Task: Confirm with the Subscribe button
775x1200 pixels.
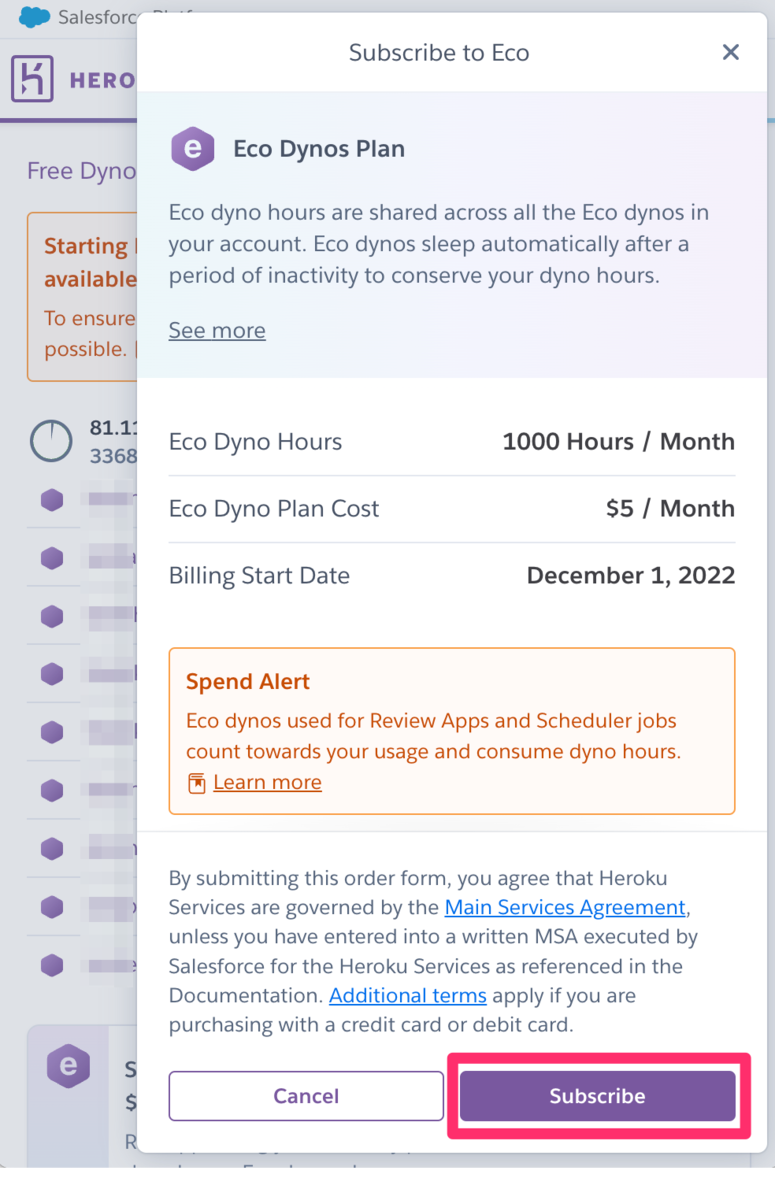Action: (597, 1096)
